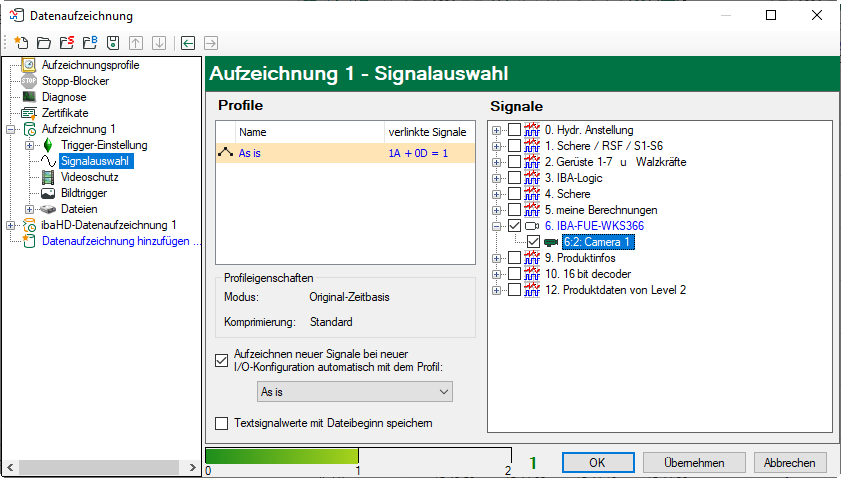
Task: Expand the 4. Schere signal group
Action: coord(497,194)
